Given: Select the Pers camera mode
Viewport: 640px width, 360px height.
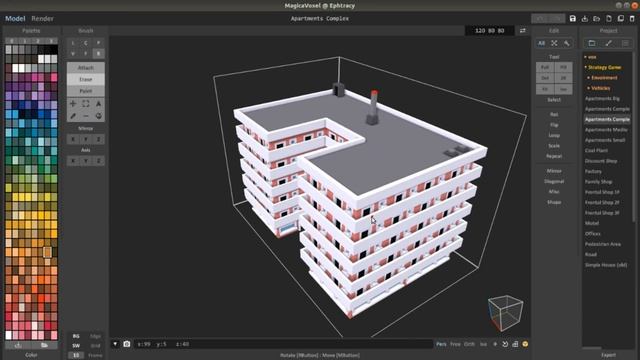Looking at the screenshot, I should [441, 344].
